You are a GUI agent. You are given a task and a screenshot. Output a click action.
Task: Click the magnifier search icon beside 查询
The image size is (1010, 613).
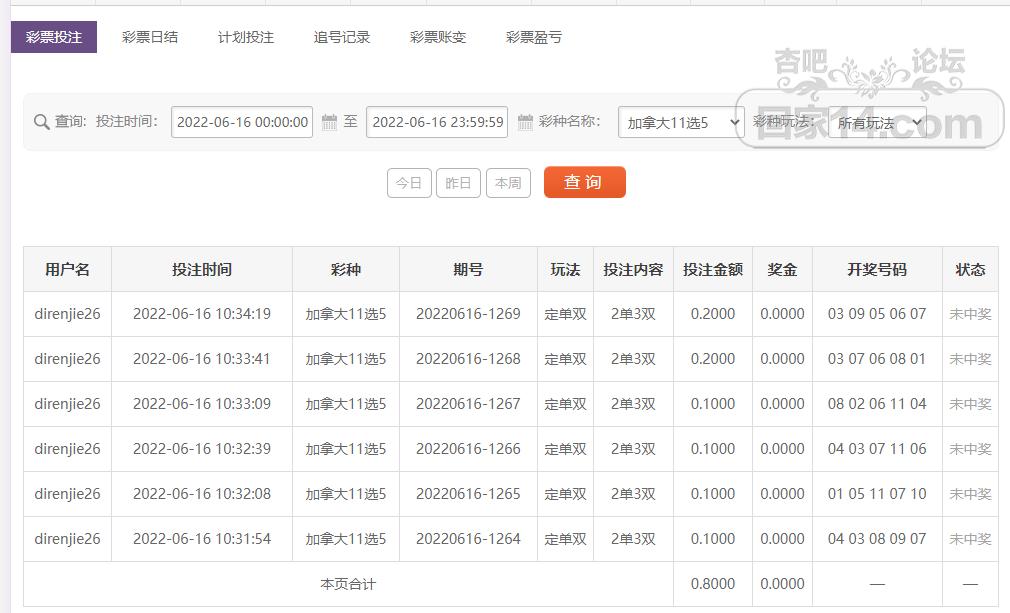point(40,121)
